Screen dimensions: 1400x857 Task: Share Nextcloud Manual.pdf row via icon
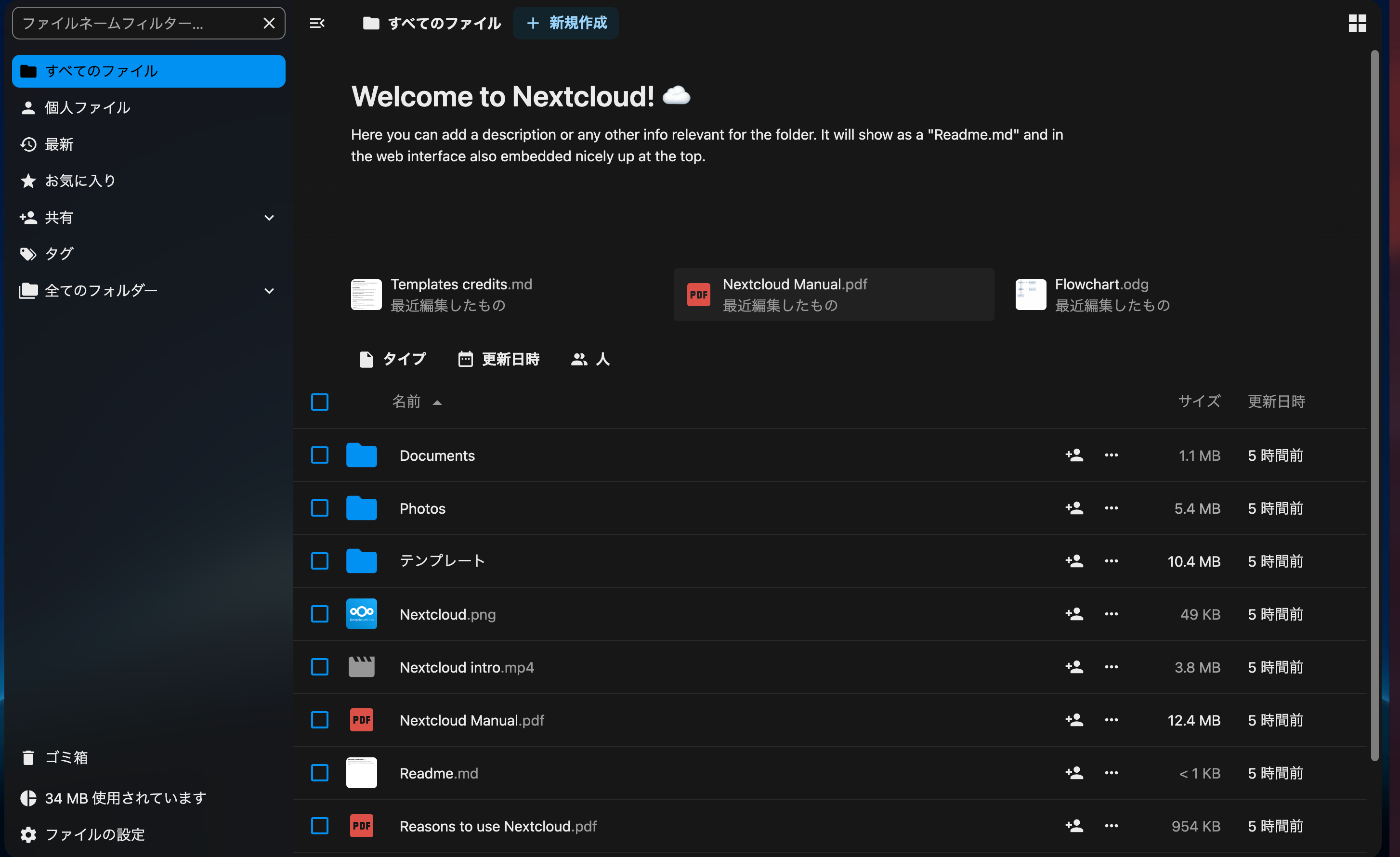(1075, 720)
